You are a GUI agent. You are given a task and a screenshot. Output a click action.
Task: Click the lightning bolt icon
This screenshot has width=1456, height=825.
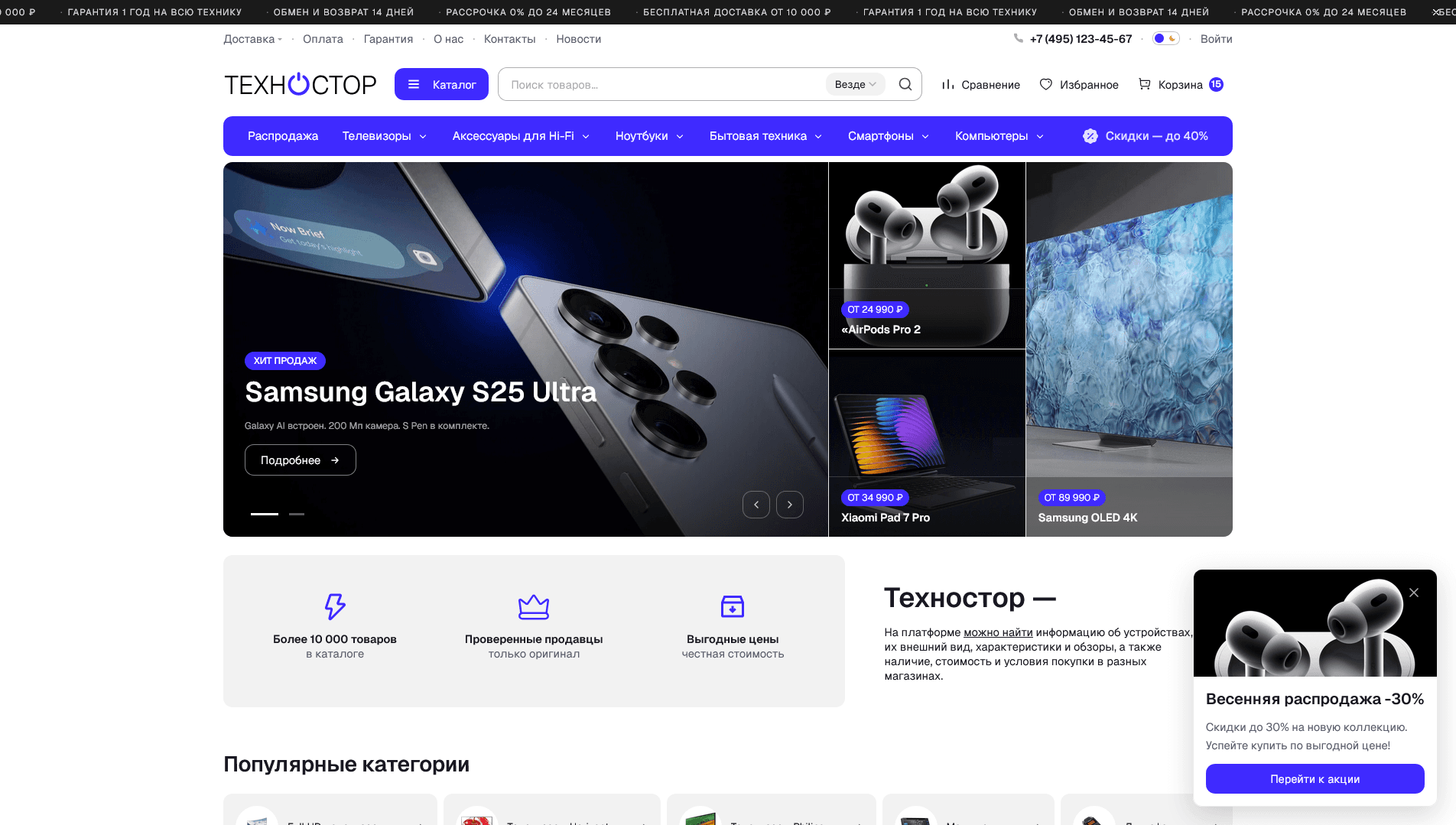(x=335, y=606)
